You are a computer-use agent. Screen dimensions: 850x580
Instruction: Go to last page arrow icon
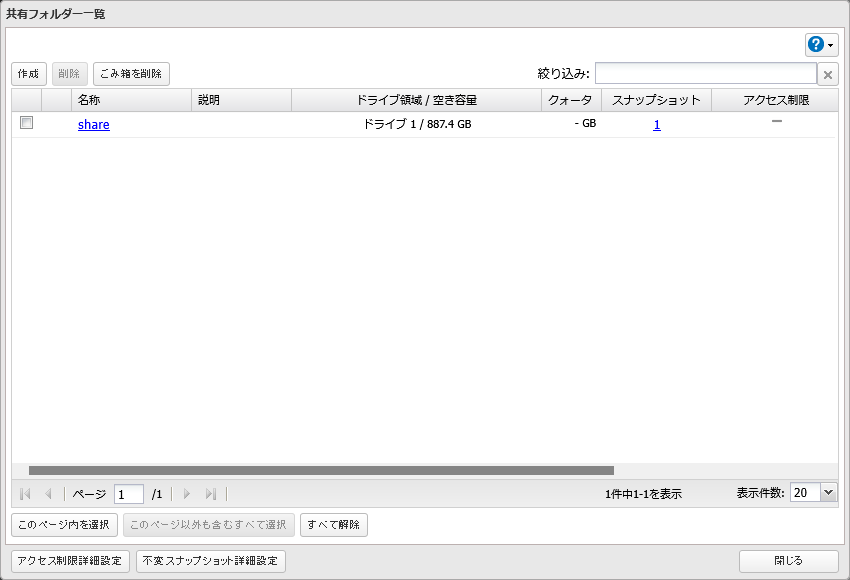pyautogui.click(x=211, y=494)
